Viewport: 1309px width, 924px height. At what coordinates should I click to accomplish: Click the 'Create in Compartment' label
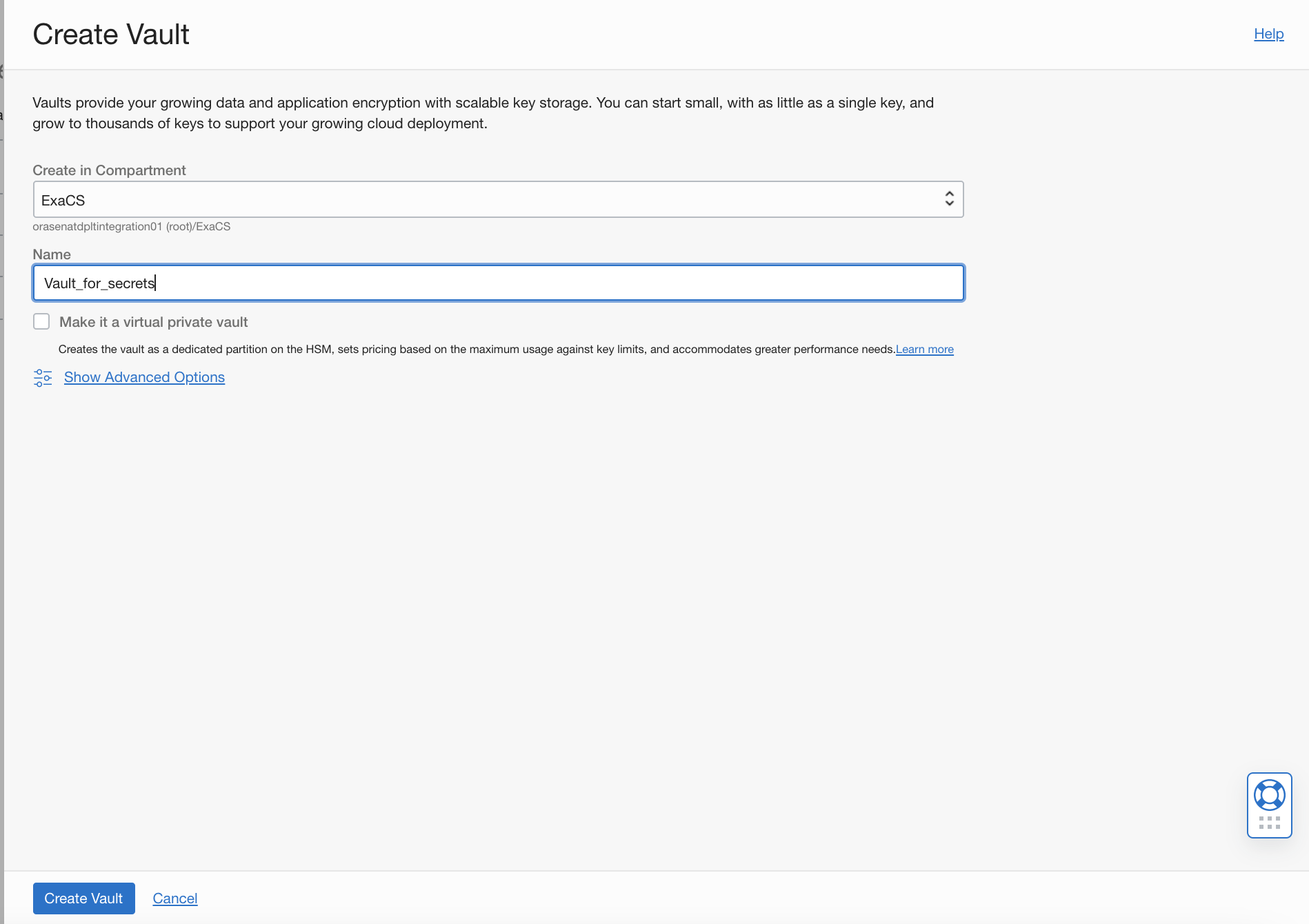point(109,170)
